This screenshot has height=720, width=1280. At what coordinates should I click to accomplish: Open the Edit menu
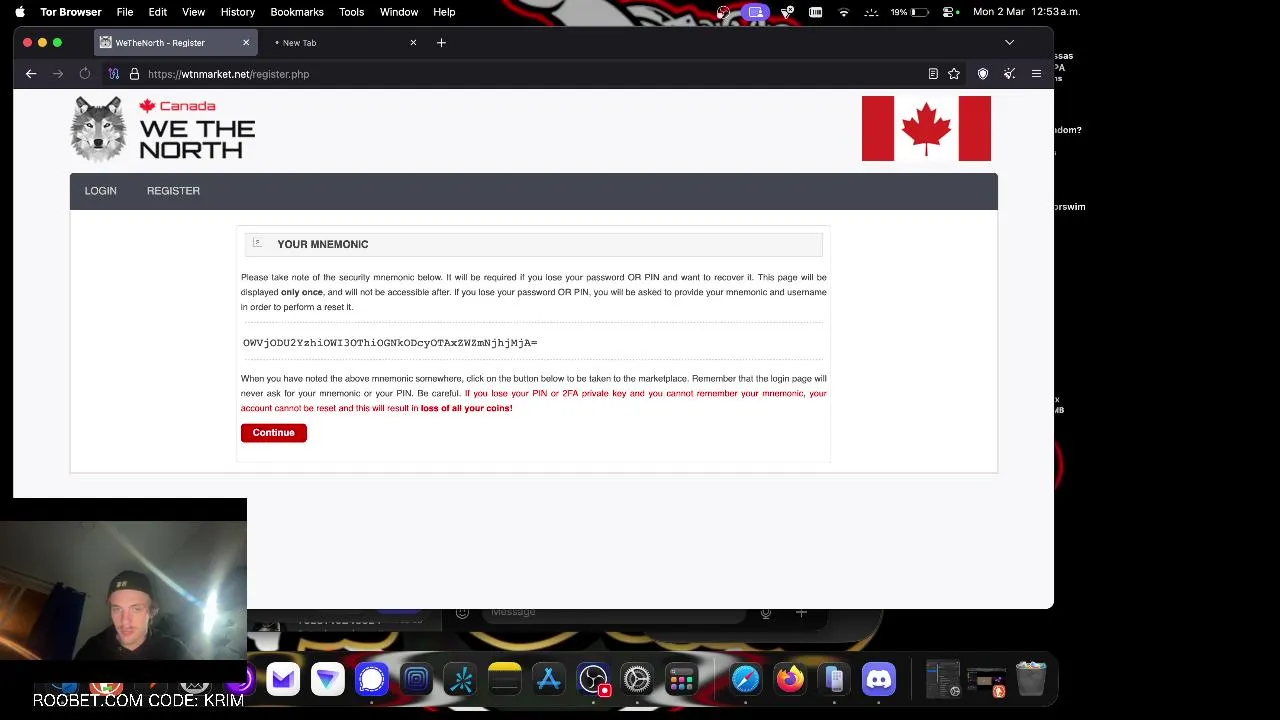(x=158, y=12)
